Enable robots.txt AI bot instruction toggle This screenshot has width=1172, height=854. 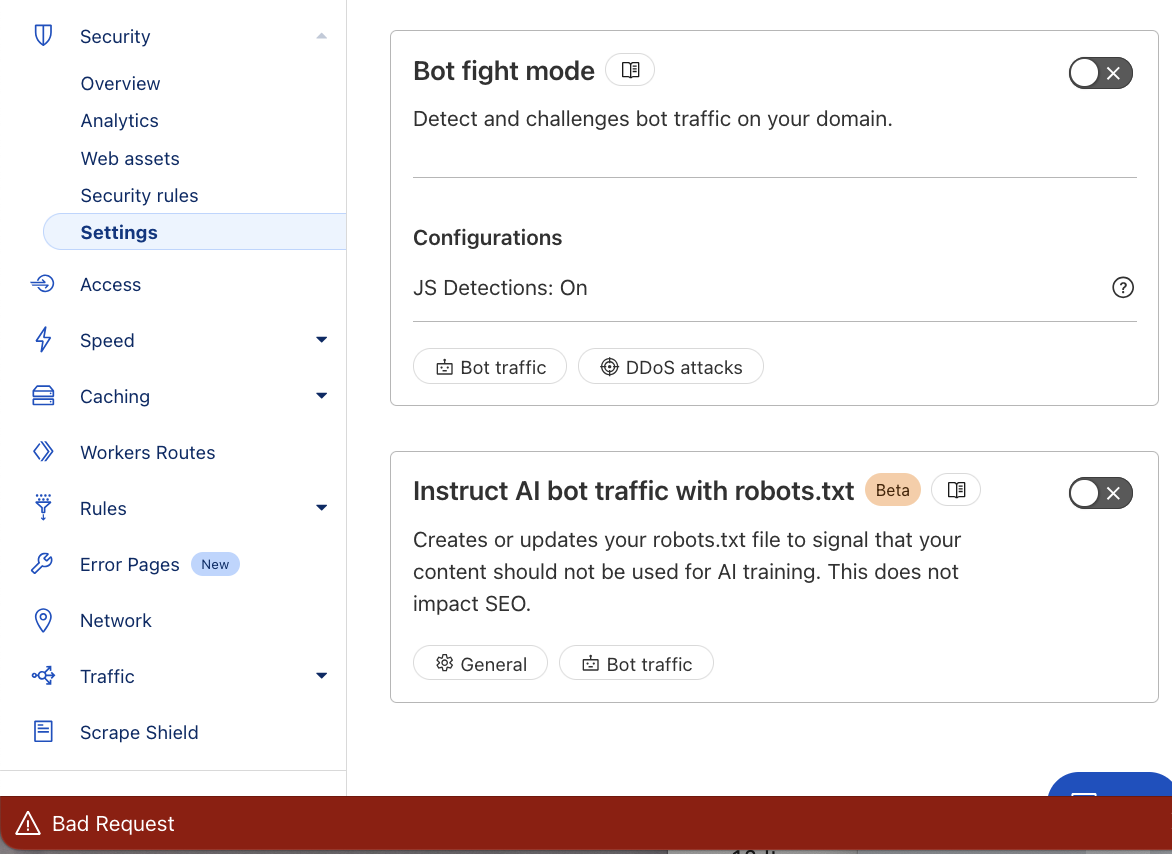point(1100,493)
